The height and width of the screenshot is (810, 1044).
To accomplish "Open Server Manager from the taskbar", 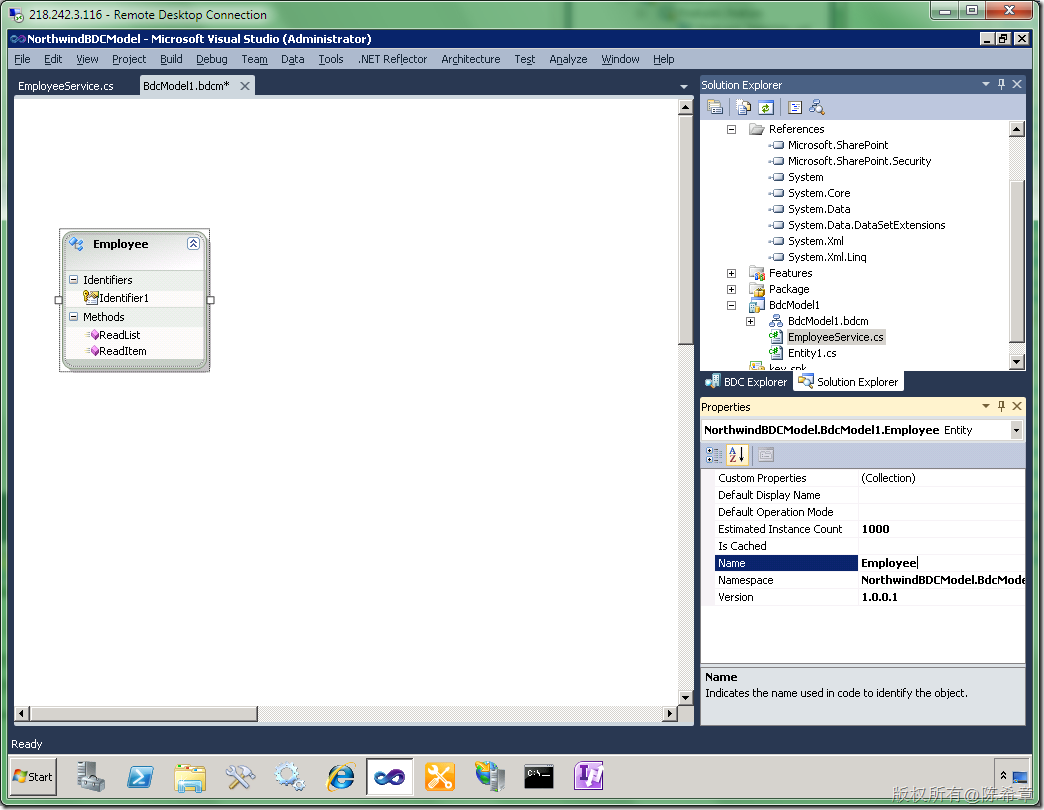I will point(91,777).
